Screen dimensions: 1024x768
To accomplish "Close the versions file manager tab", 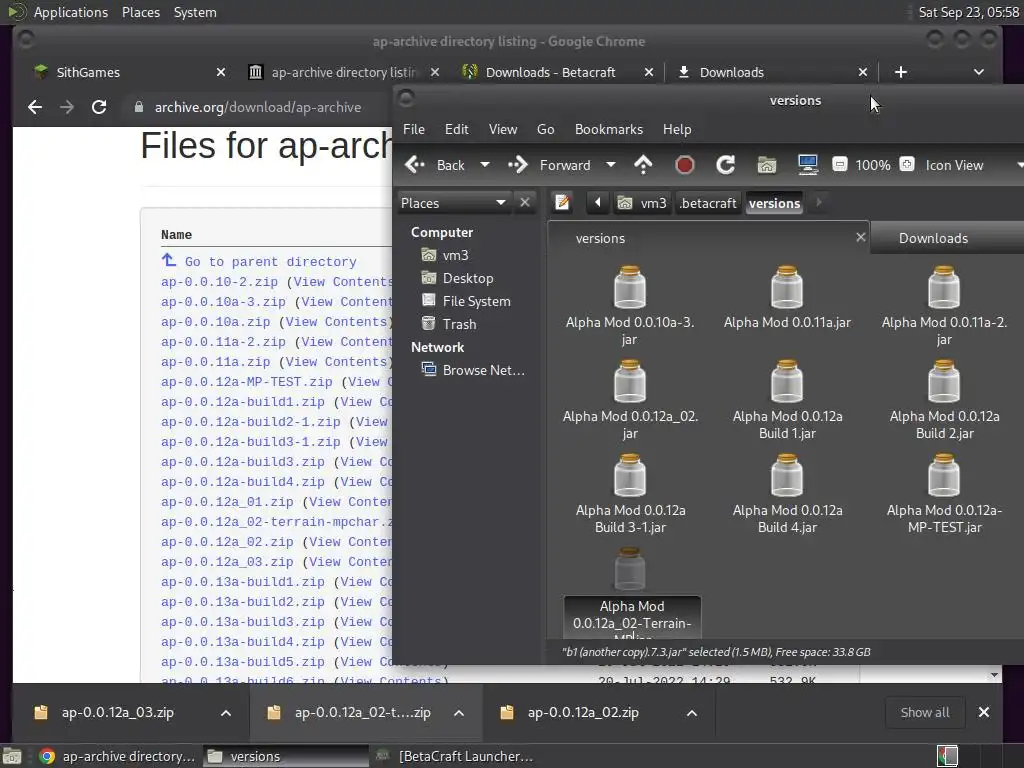I will point(861,238).
